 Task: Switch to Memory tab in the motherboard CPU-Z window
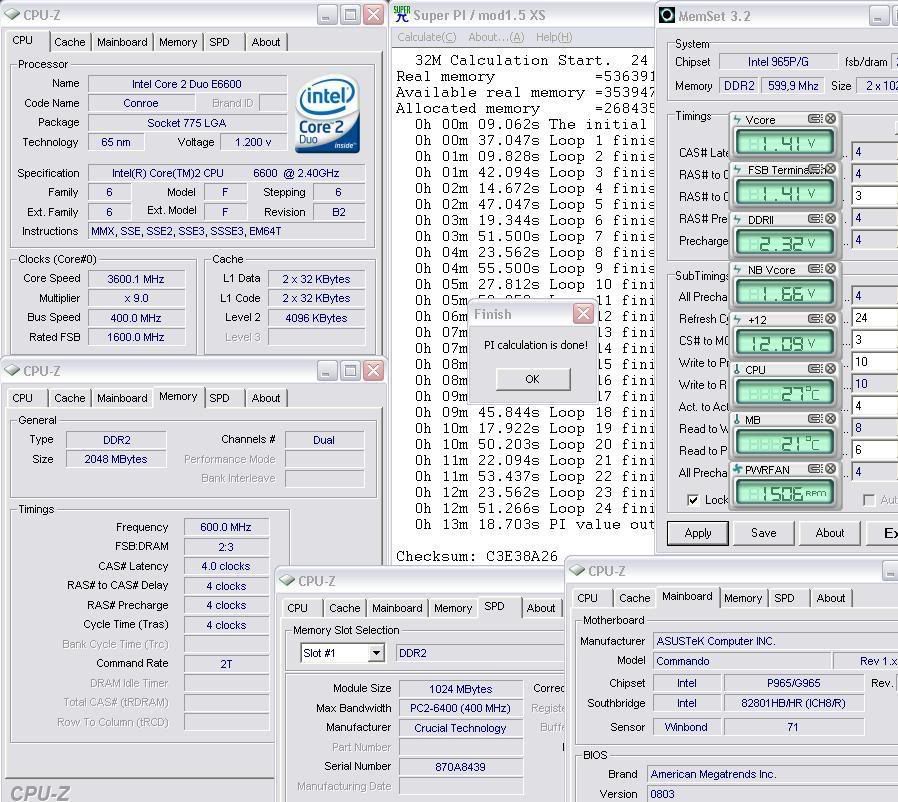(x=743, y=598)
